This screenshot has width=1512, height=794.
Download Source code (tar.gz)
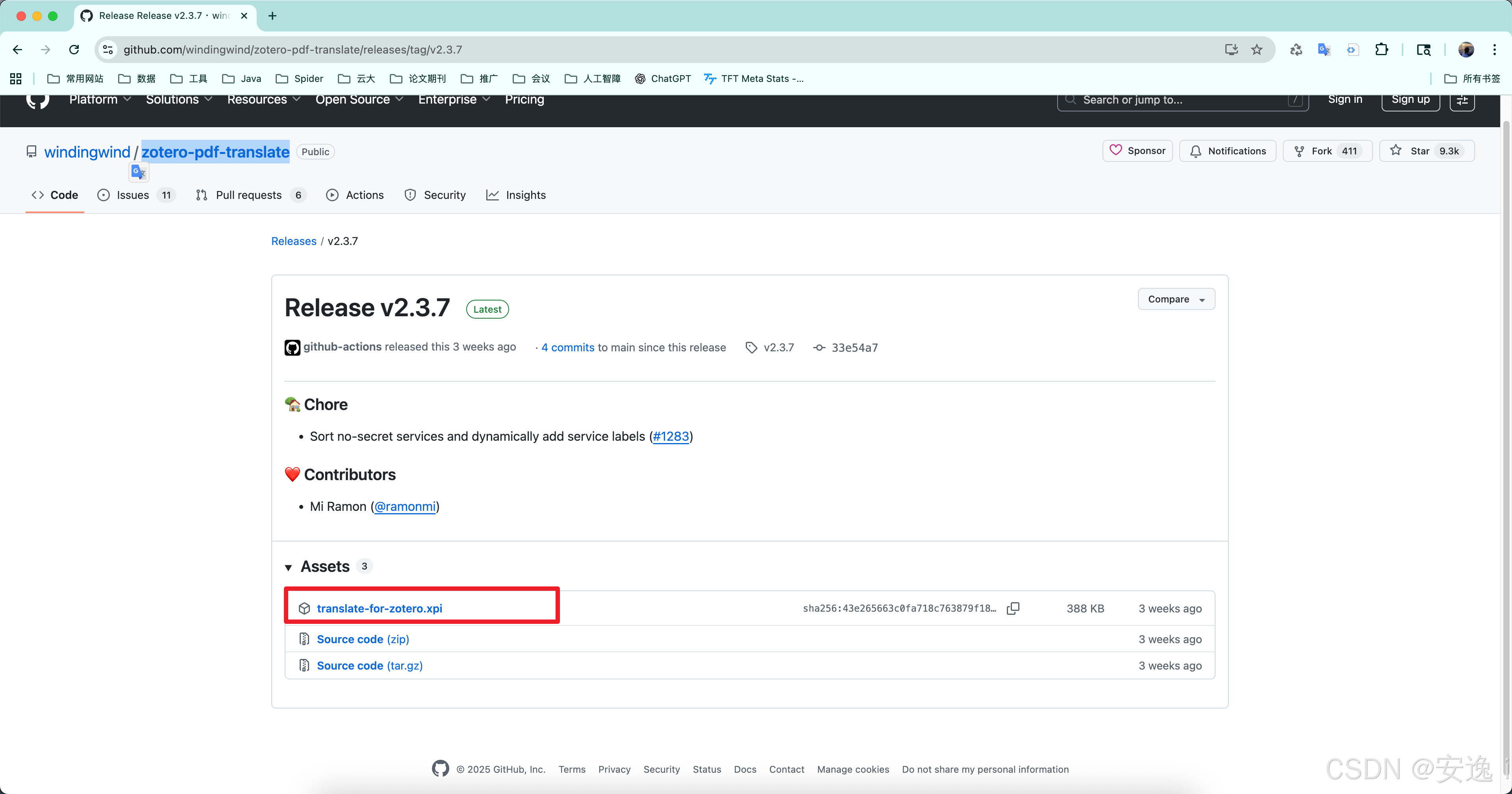(369, 665)
